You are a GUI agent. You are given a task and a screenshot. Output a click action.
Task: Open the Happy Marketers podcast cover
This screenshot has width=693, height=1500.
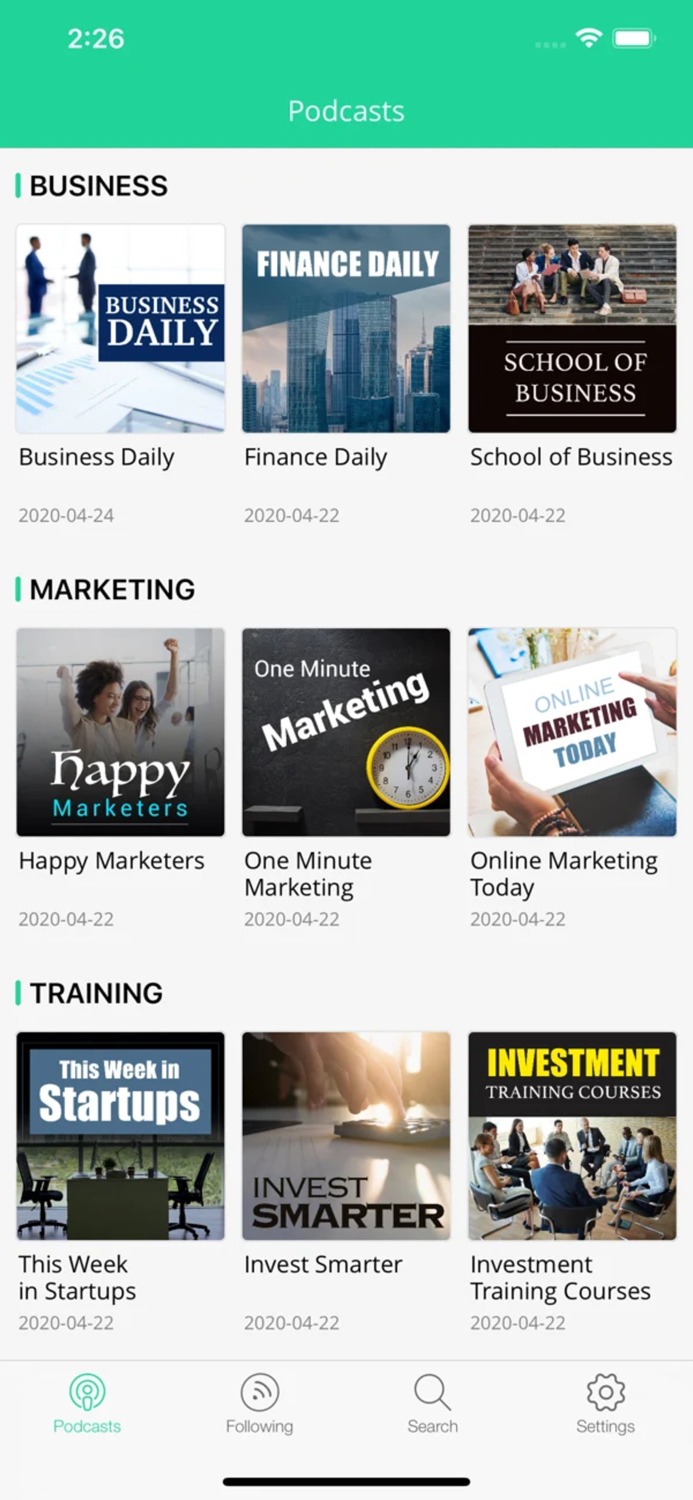point(120,732)
